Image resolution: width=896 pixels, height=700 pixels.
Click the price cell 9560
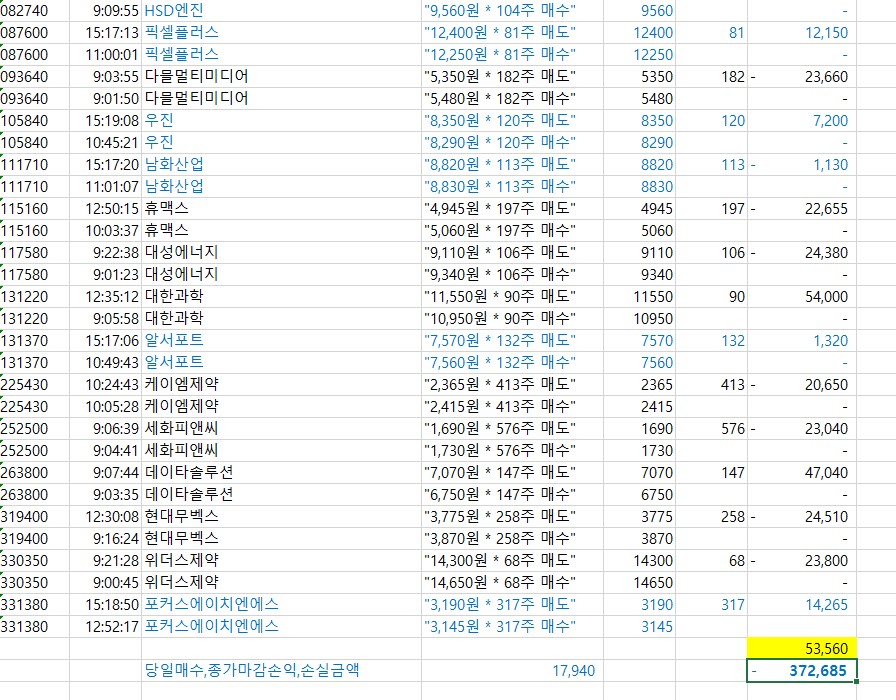pyautogui.click(x=639, y=11)
